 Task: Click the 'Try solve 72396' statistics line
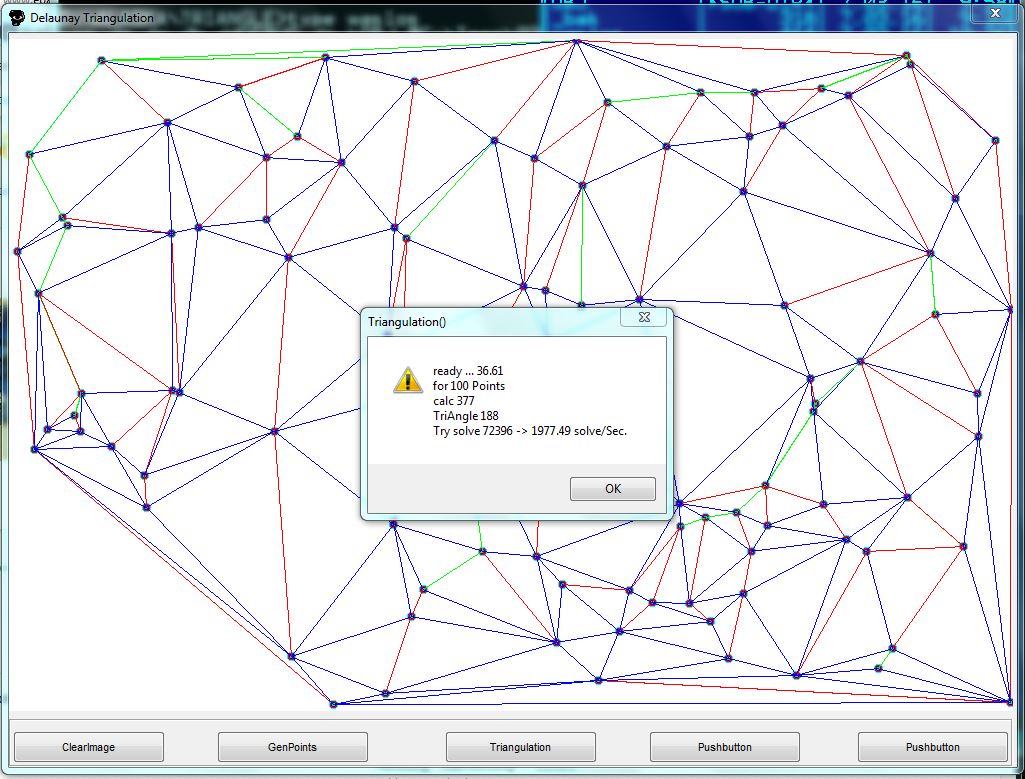tap(530, 431)
